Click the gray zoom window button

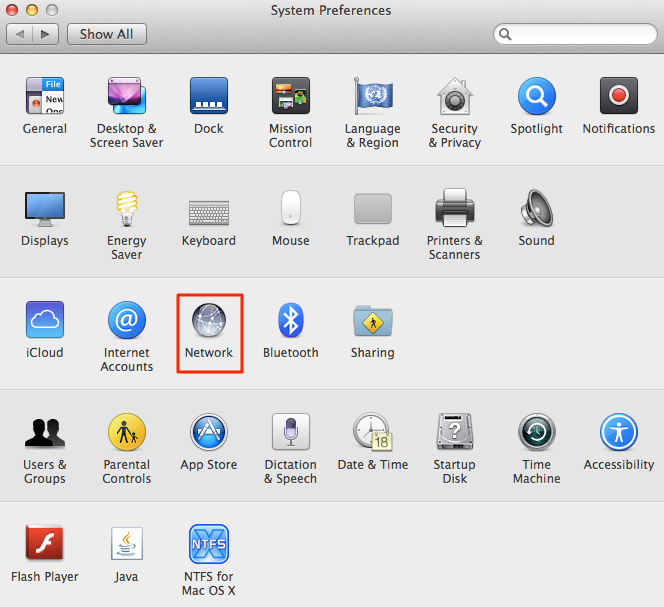pos(52,9)
